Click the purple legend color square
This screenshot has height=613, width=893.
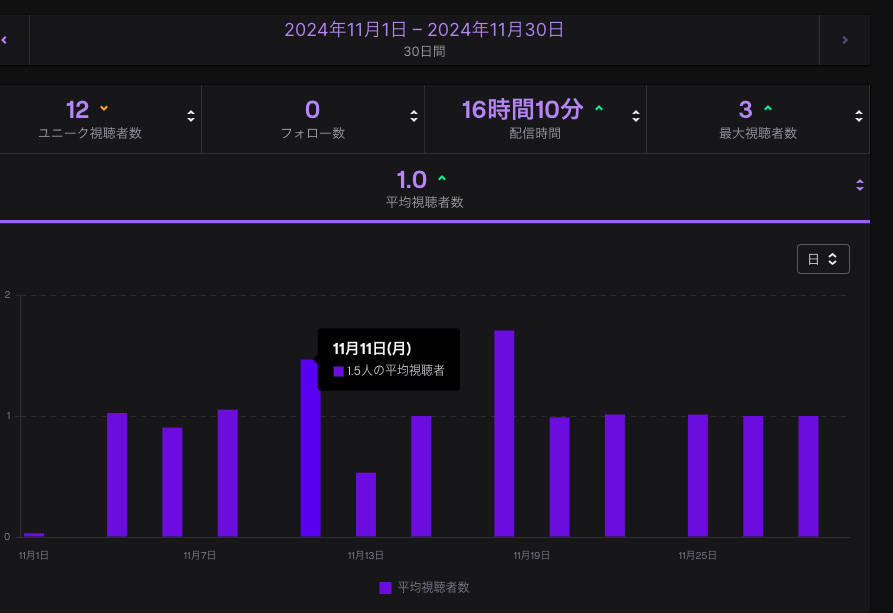385,587
